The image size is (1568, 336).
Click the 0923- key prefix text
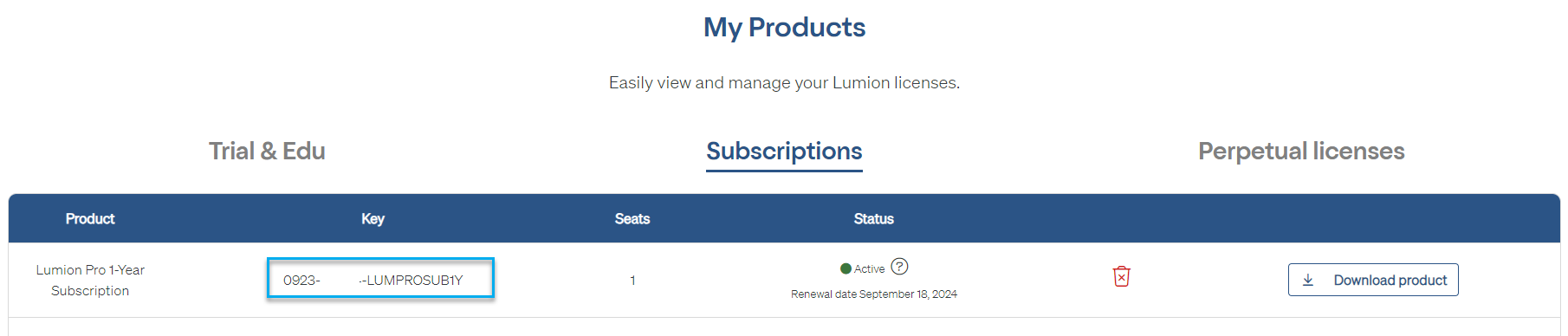click(x=301, y=281)
